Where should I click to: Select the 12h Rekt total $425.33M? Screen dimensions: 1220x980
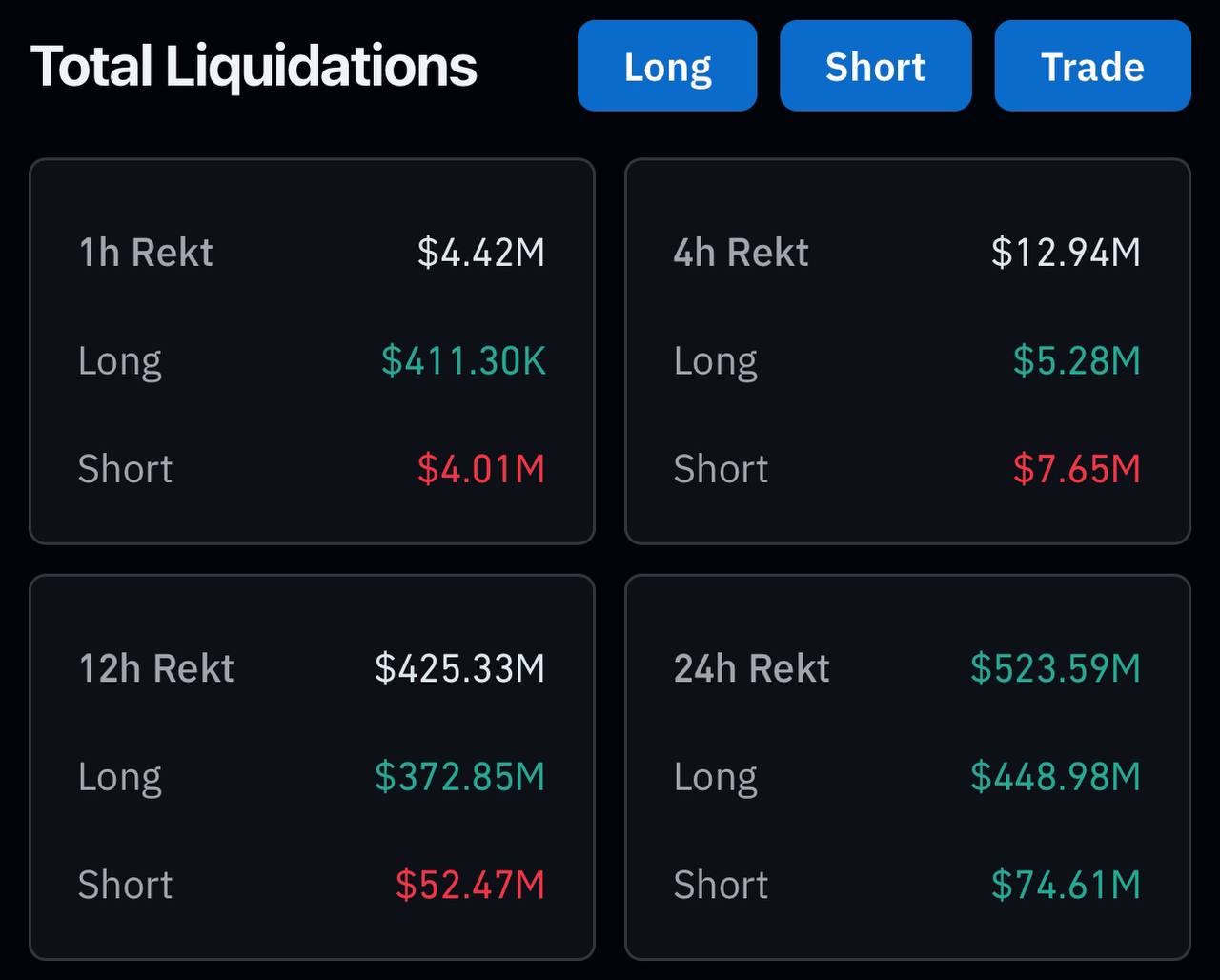coord(459,668)
